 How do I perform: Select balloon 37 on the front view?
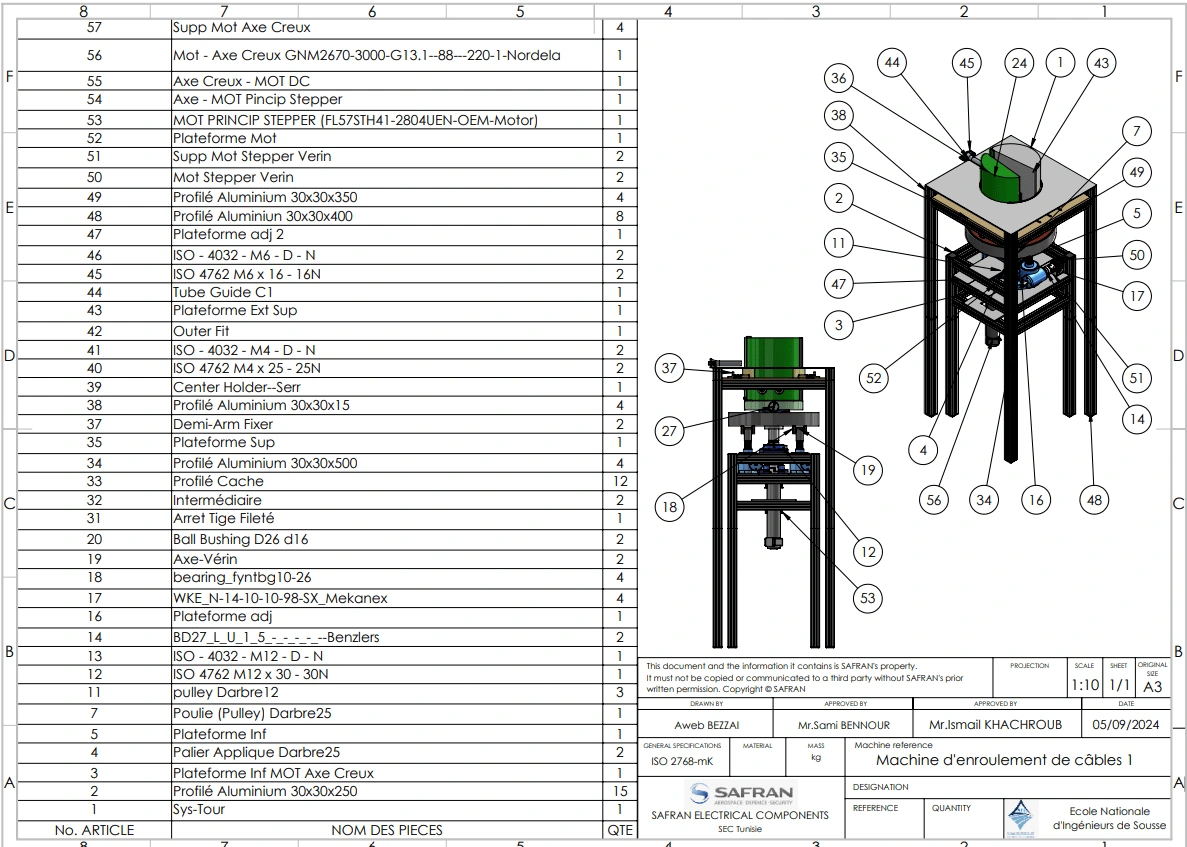(669, 368)
